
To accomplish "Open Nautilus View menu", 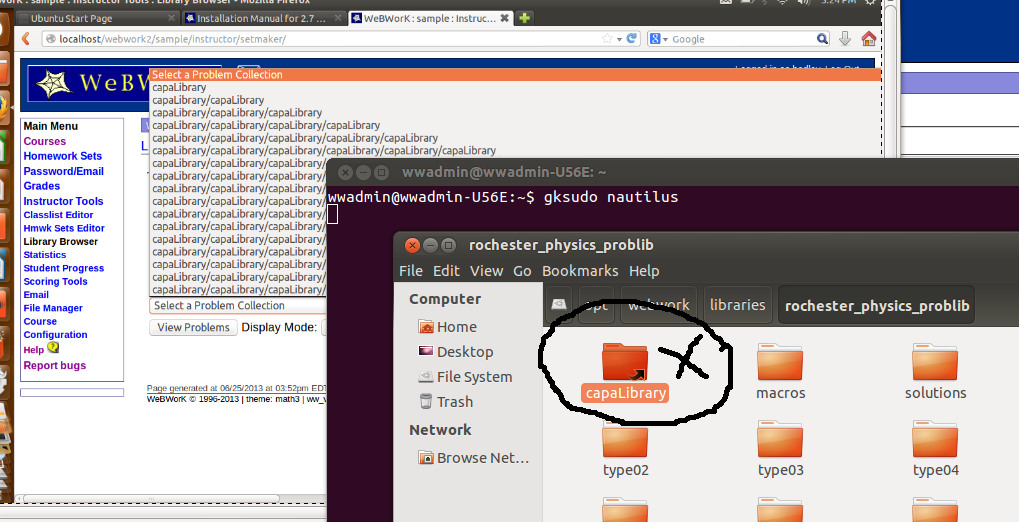I will 486,270.
